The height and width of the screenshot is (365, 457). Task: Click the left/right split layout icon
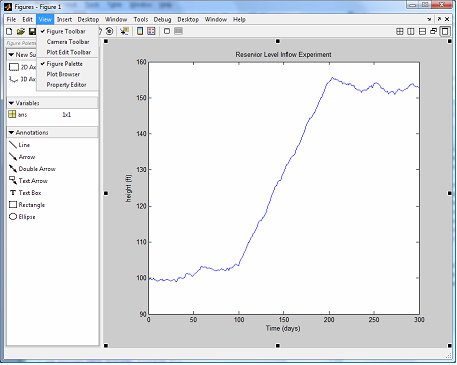(x=411, y=31)
